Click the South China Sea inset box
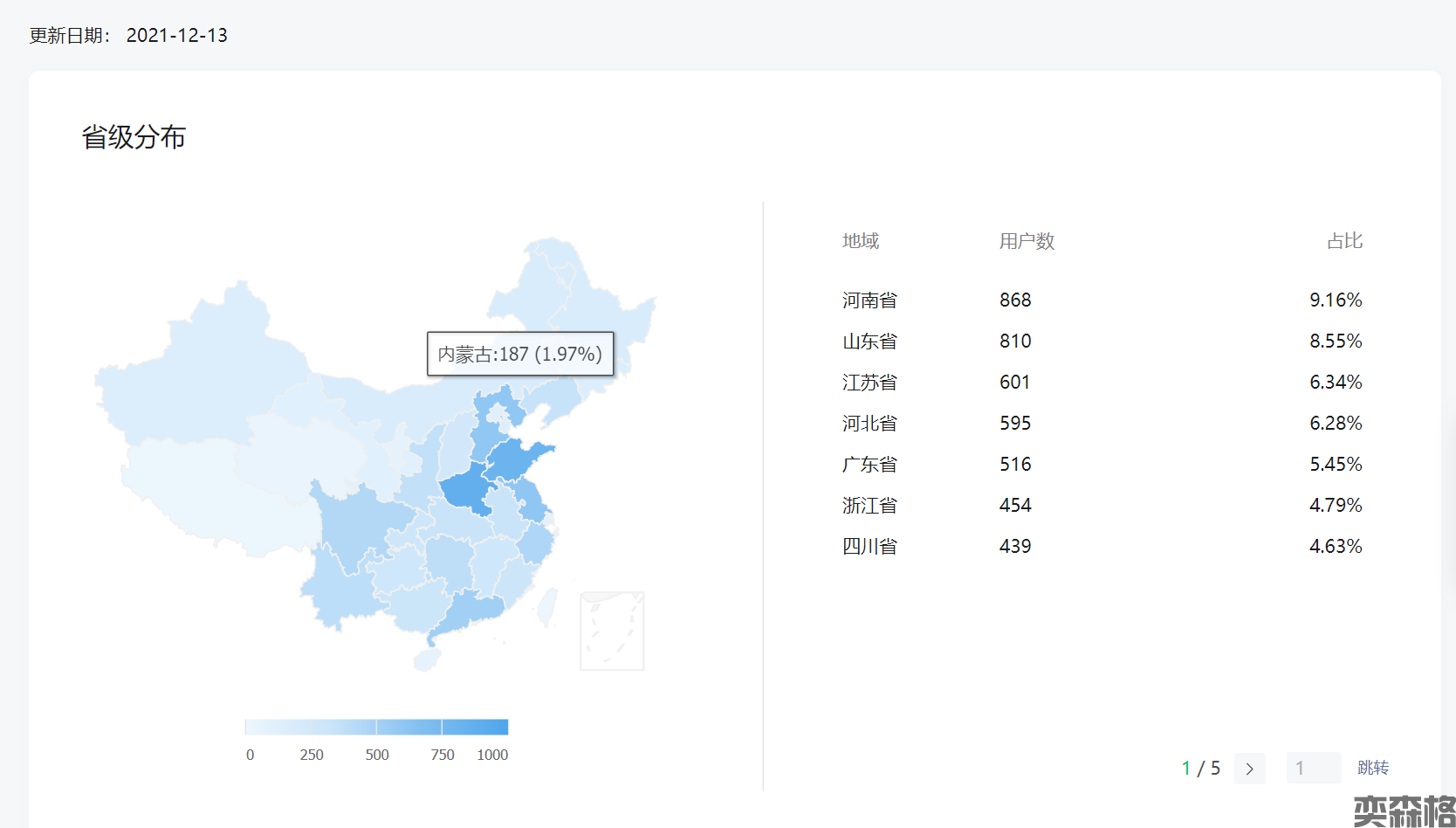The height and width of the screenshot is (828, 1456). pyautogui.click(x=612, y=631)
